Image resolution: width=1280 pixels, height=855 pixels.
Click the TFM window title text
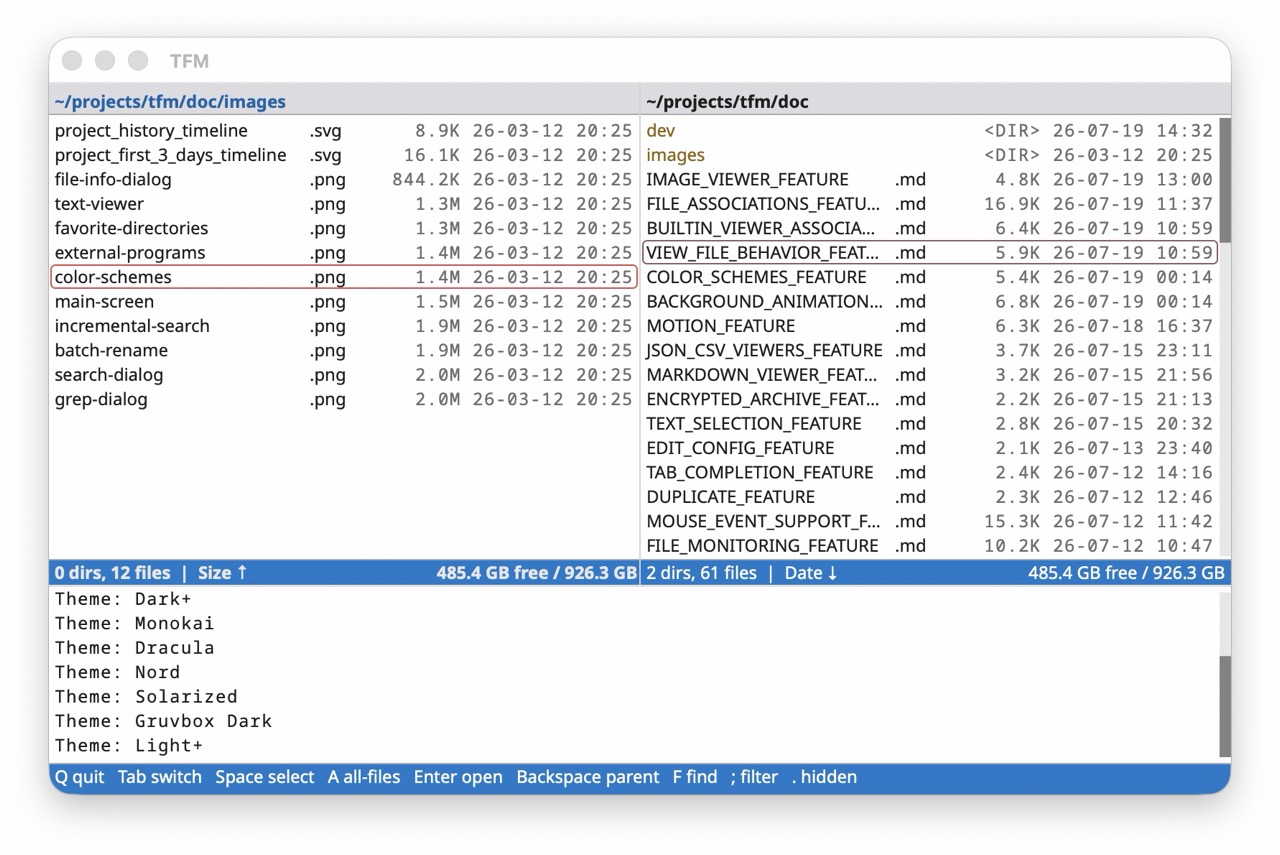click(x=189, y=61)
